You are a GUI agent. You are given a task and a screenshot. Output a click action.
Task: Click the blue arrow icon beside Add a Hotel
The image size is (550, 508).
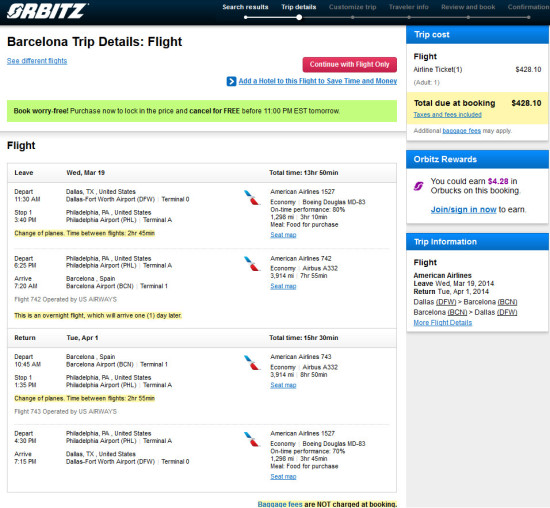click(x=231, y=81)
